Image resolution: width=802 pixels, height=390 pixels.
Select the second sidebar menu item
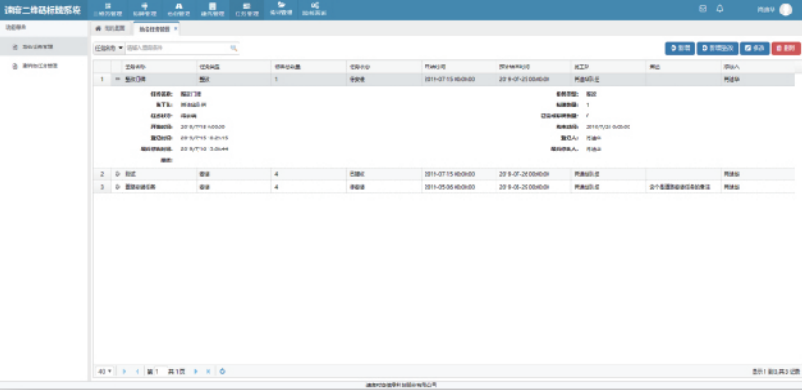point(44,66)
